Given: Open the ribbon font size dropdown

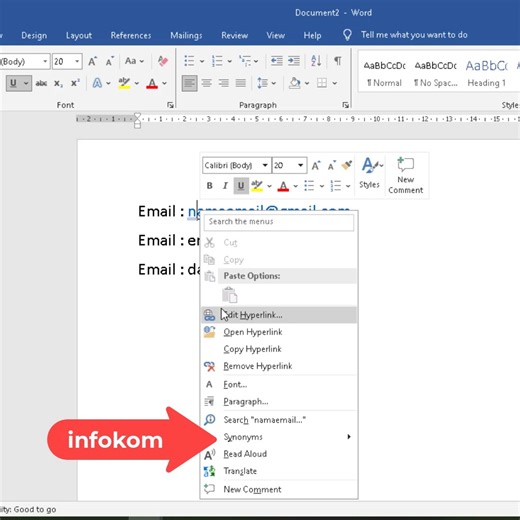Looking at the screenshot, I should [77, 61].
